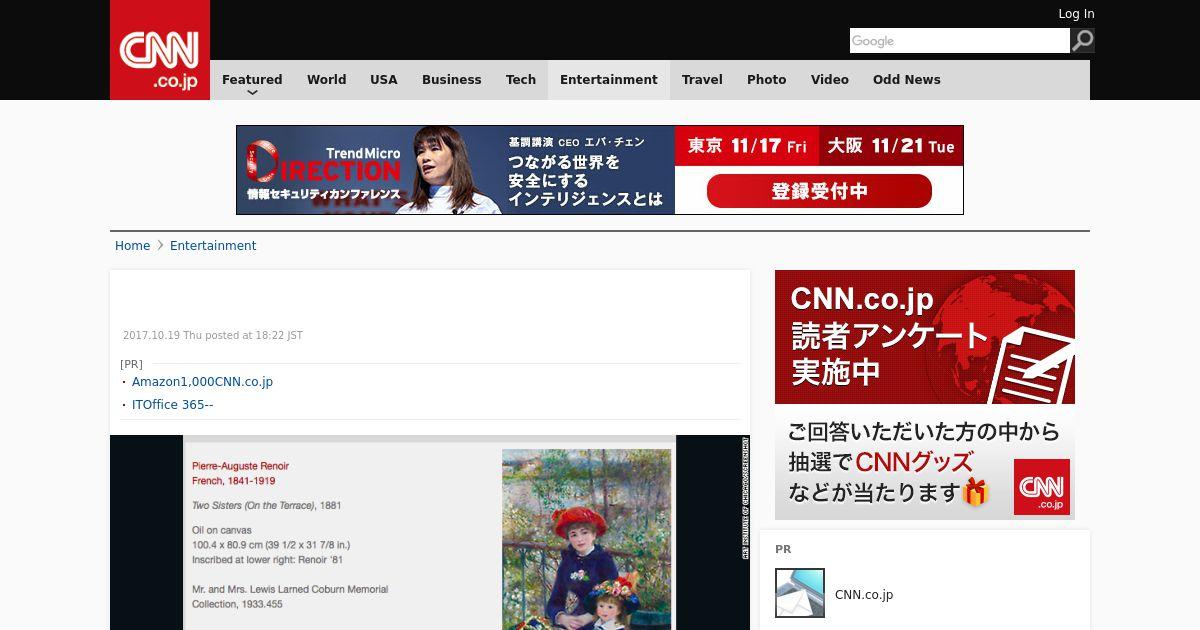Select the Entertainment nav tab
The width and height of the screenshot is (1200, 630).
click(609, 80)
